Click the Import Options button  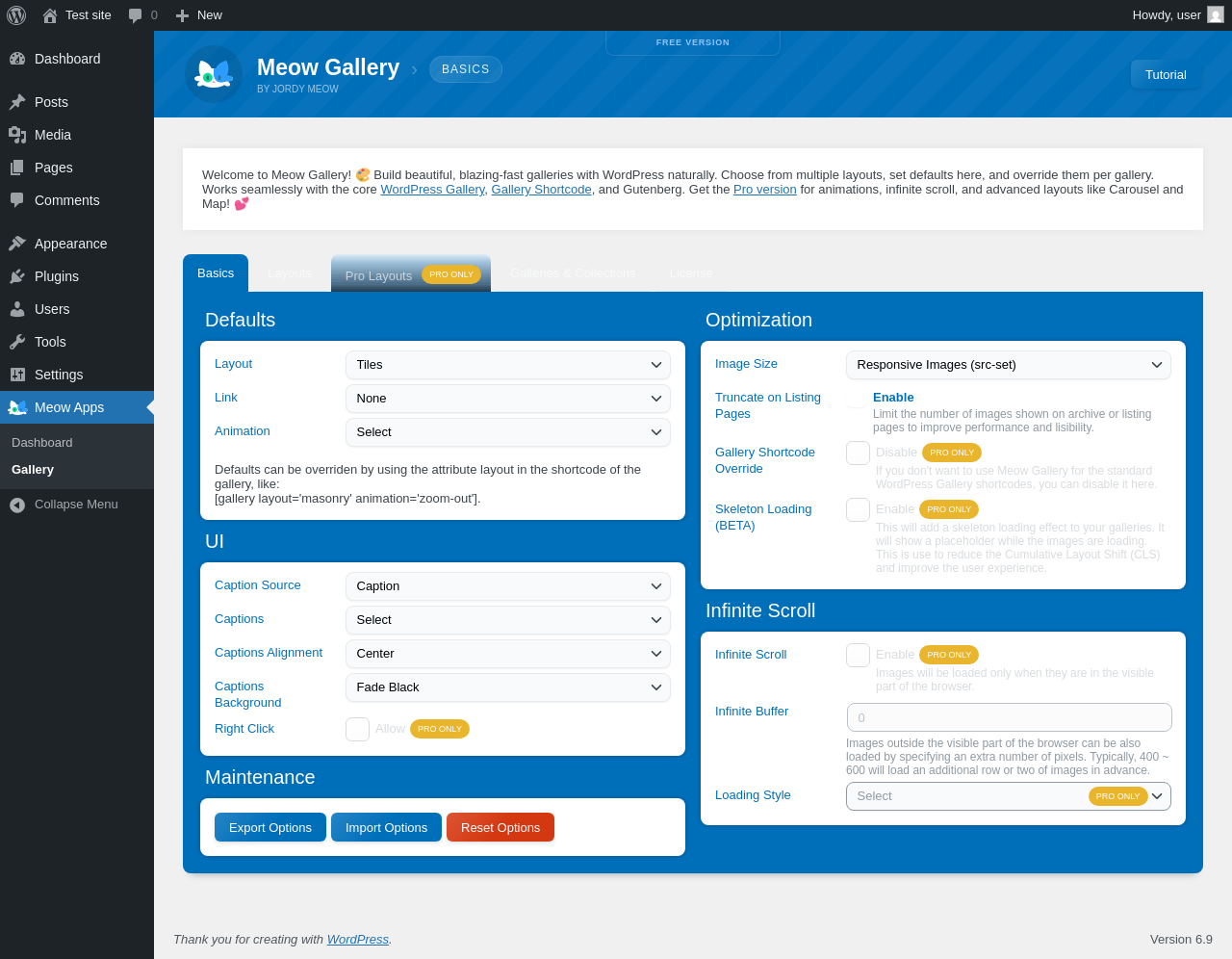tap(386, 827)
